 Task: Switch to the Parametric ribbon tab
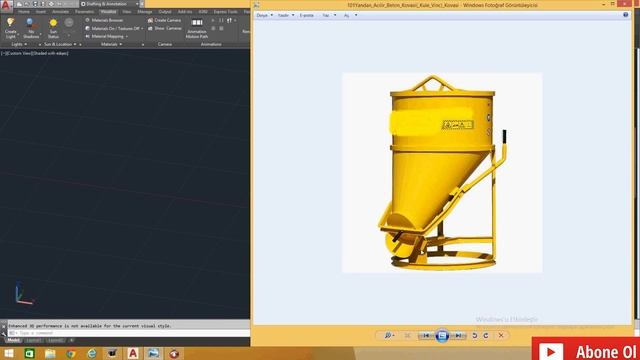tap(84, 12)
